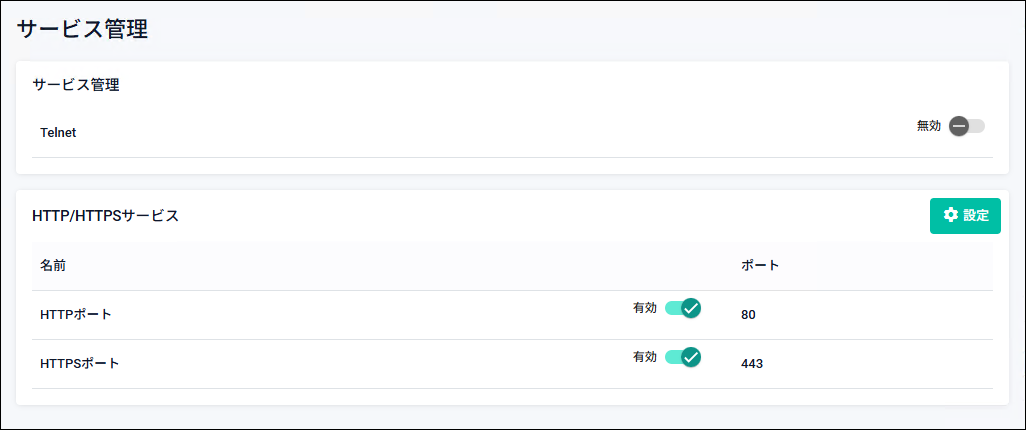Select the 名前 column header
Viewport: 1026px width, 430px height.
pos(52,266)
